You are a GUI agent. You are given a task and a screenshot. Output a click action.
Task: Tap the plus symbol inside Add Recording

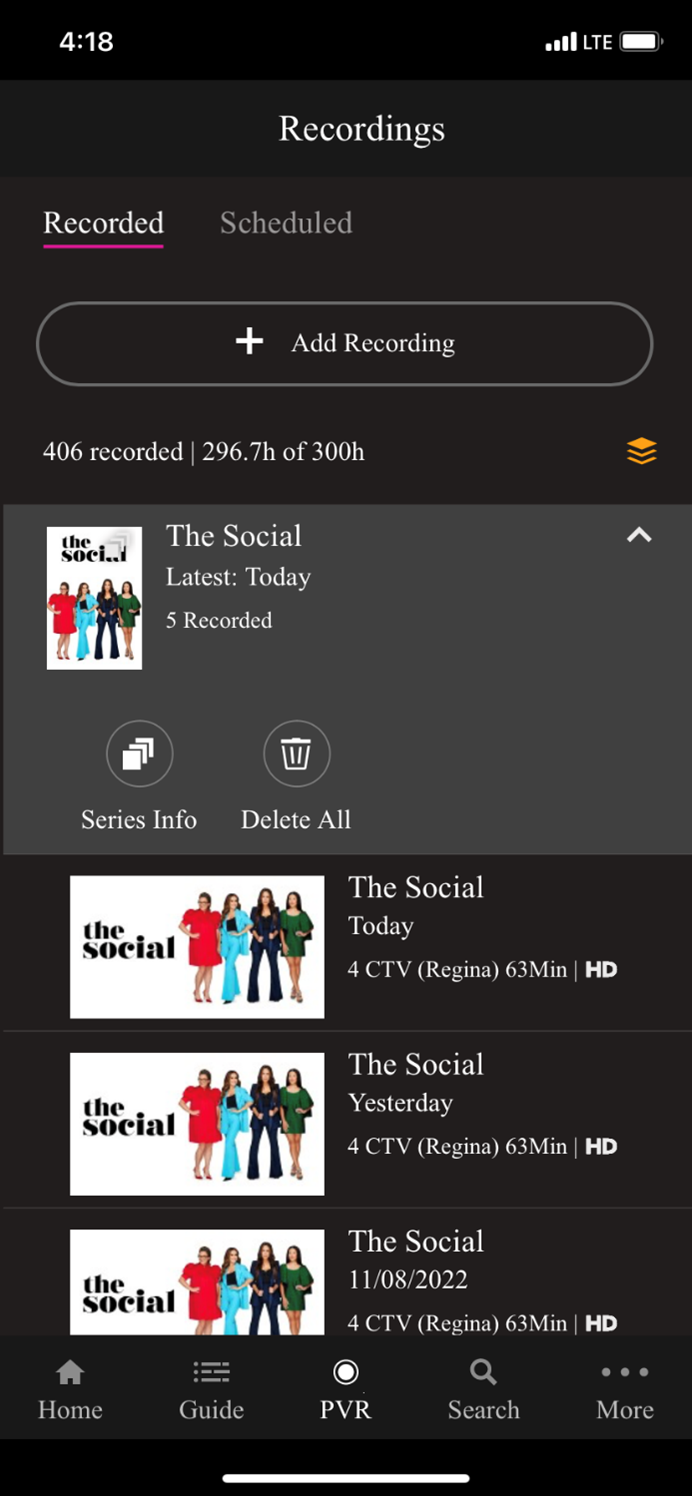pyautogui.click(x=249, y=342)
